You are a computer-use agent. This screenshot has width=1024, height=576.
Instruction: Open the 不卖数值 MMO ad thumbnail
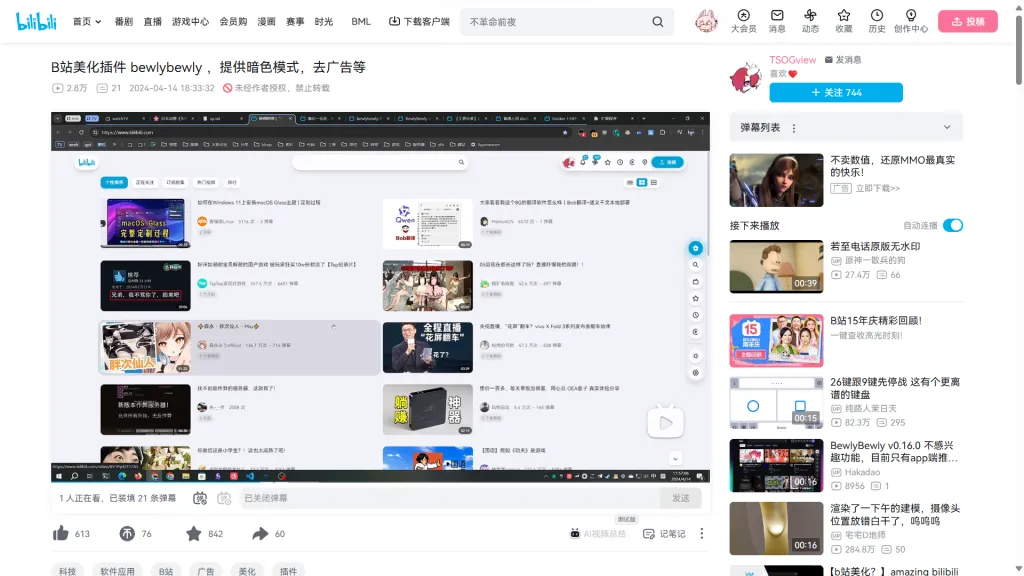click(x=776, y=180)
